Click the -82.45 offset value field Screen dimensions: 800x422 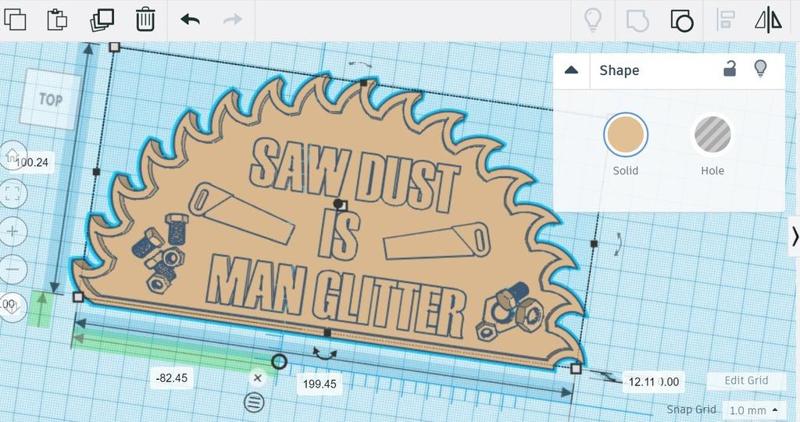[171, 378]
